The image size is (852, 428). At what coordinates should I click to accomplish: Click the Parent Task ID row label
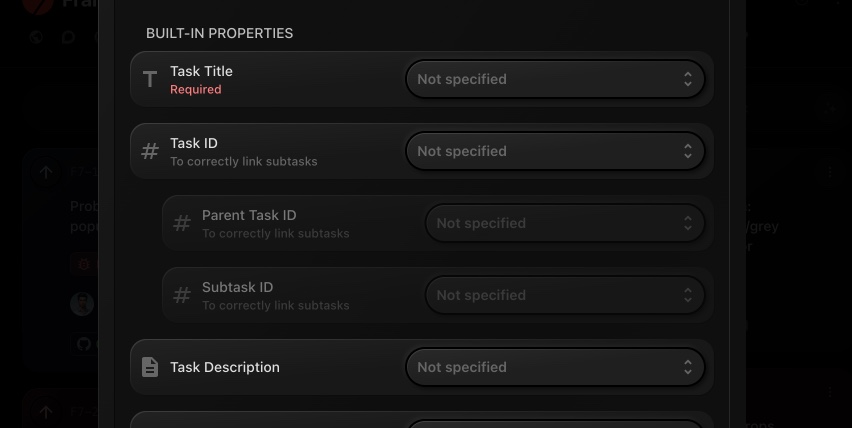point(249,215)
